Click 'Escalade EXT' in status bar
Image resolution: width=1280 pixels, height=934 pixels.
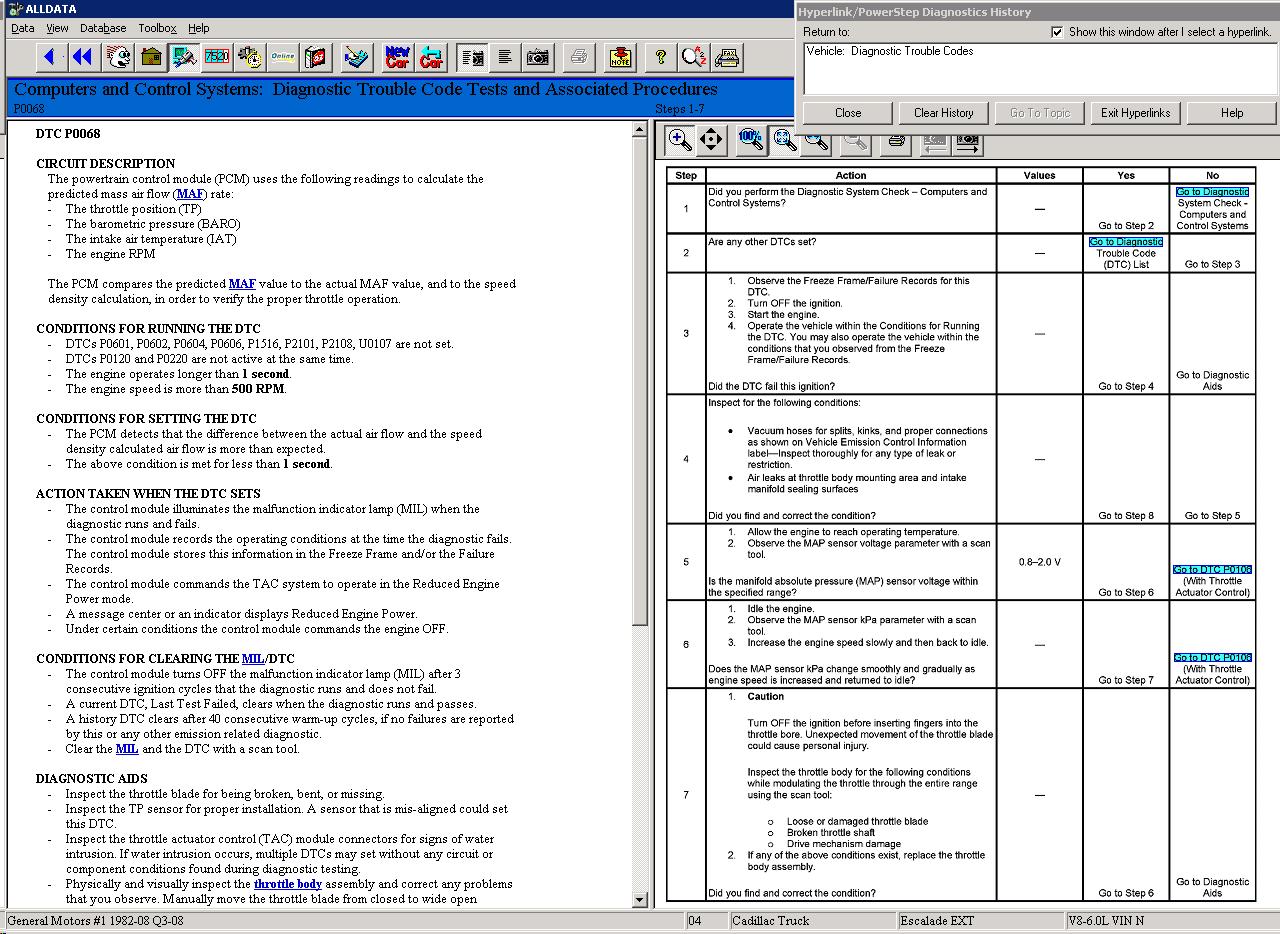[935, 921]
